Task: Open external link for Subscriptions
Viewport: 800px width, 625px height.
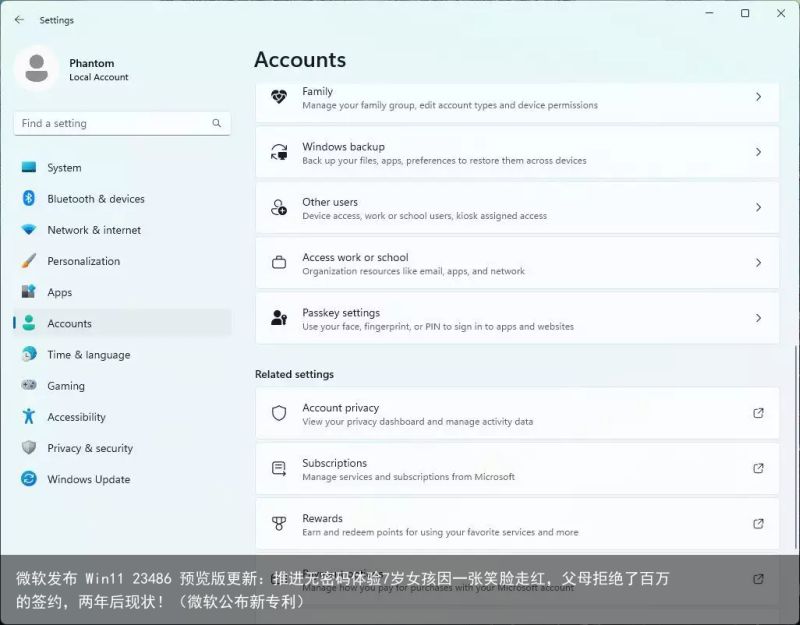Action: coord(758,468)
